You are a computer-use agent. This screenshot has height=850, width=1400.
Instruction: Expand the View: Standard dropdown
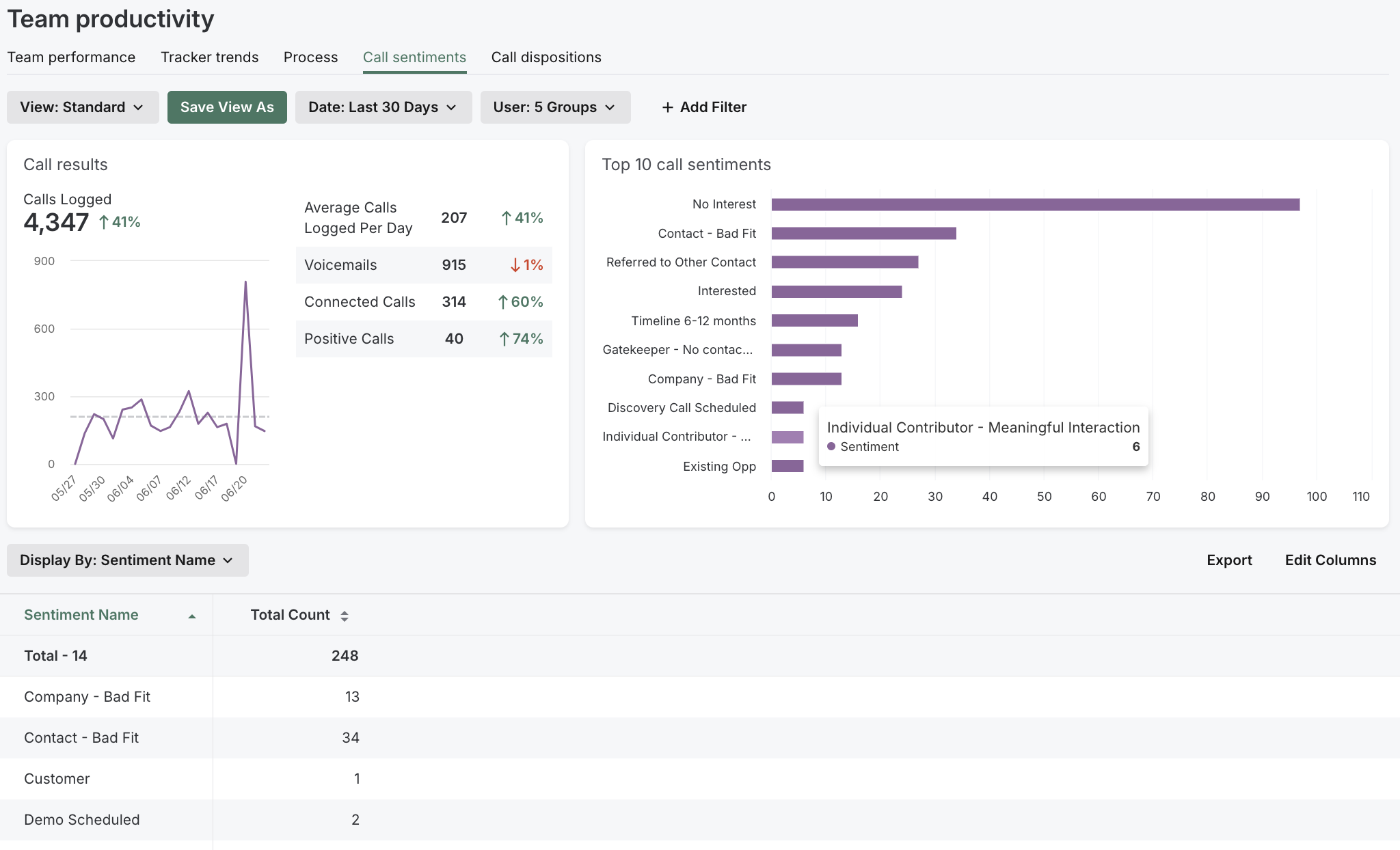point(82,107)
